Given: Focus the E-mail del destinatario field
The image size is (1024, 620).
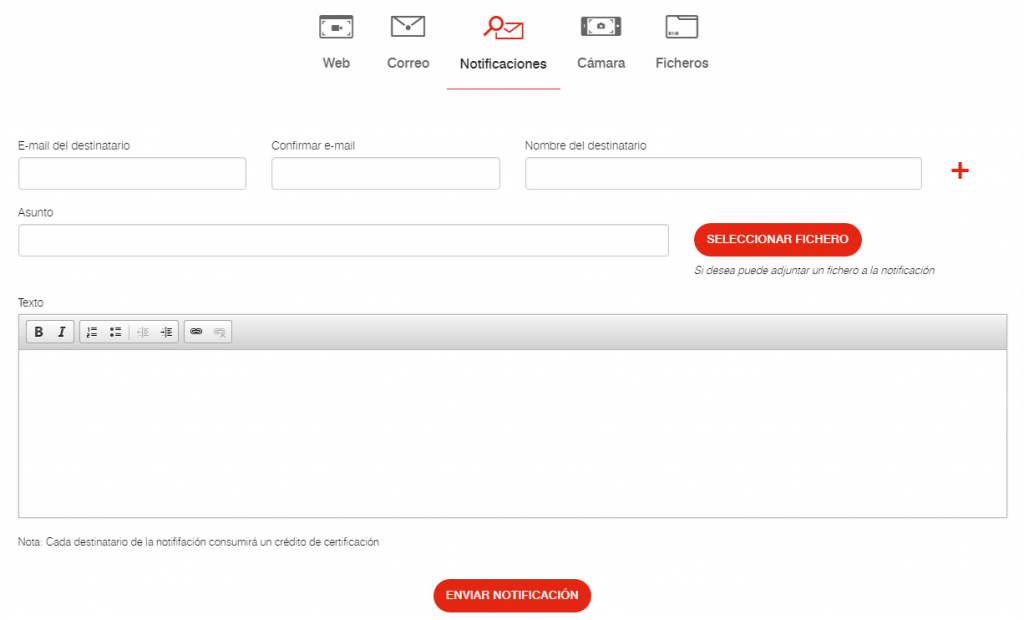Looking at the screenshot, I should (x=132, y=173).
